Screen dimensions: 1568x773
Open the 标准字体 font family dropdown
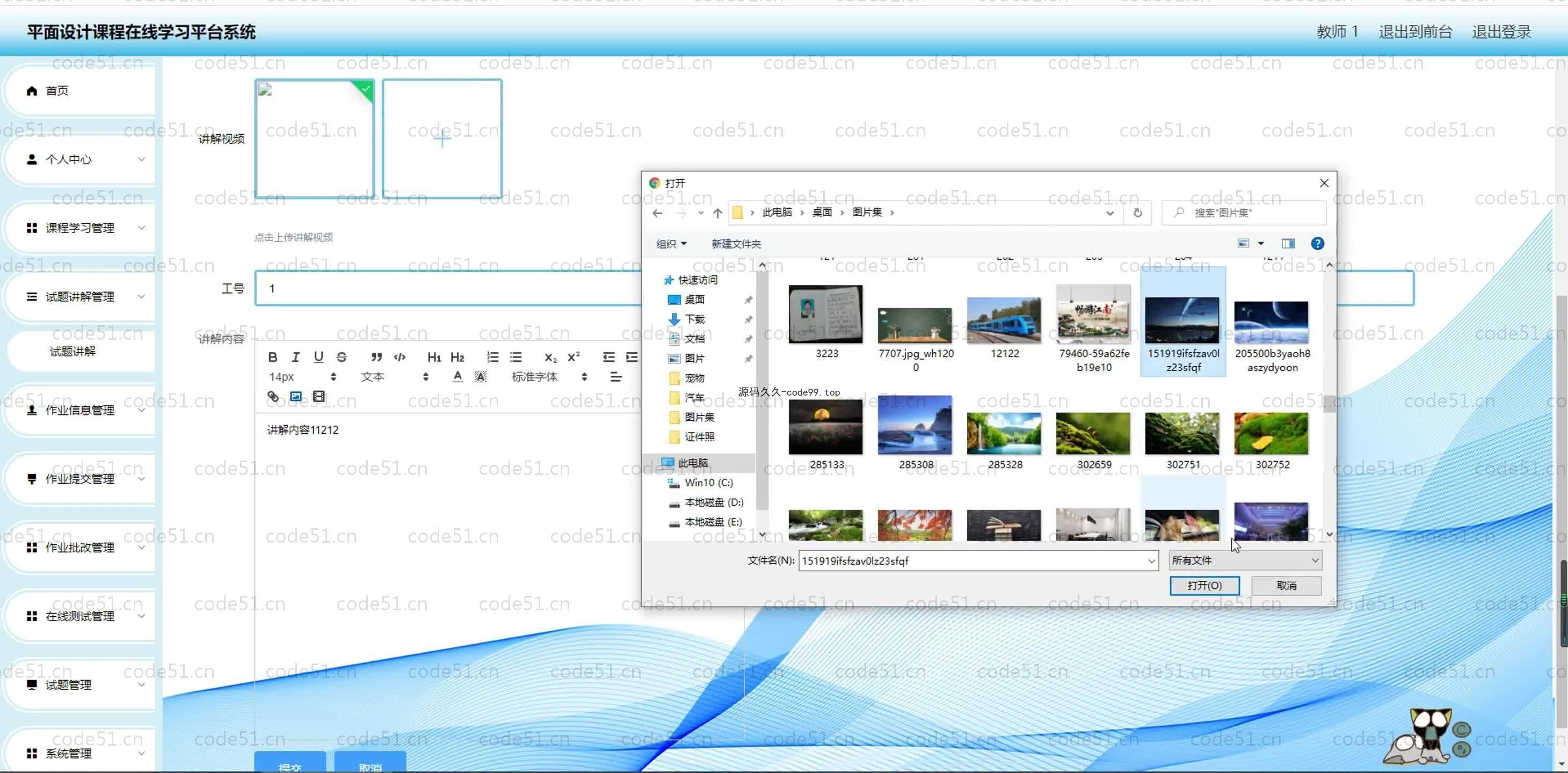point(550,377)
